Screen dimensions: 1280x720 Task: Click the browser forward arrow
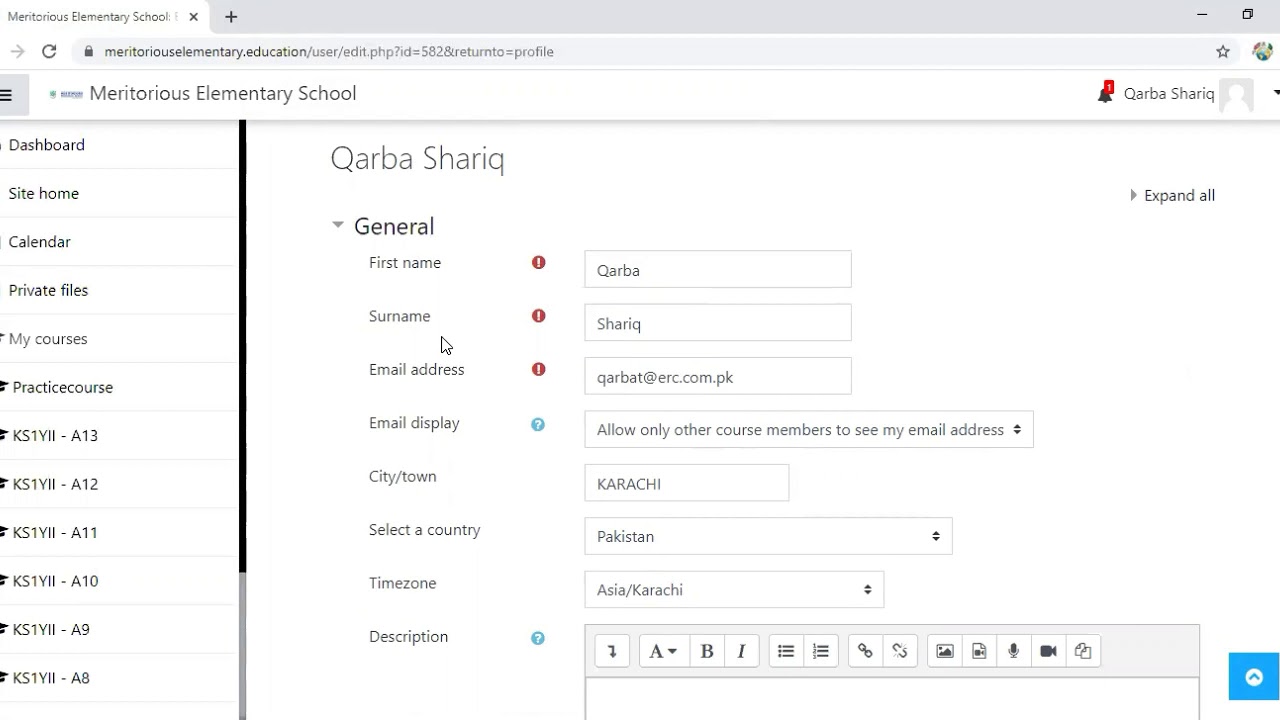click(17, 51)
